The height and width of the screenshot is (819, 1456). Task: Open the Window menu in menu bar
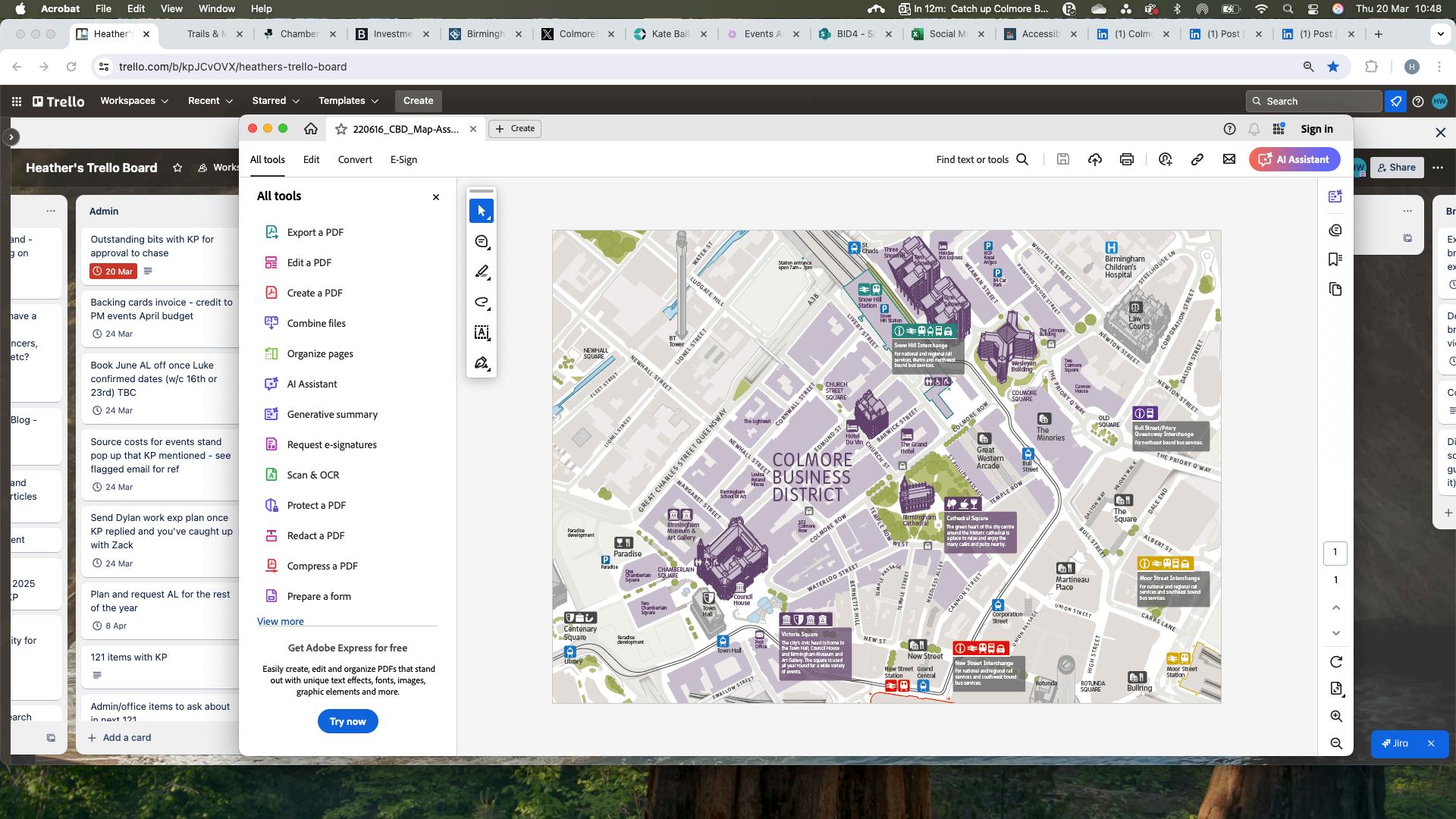click(x=216, y=9)
